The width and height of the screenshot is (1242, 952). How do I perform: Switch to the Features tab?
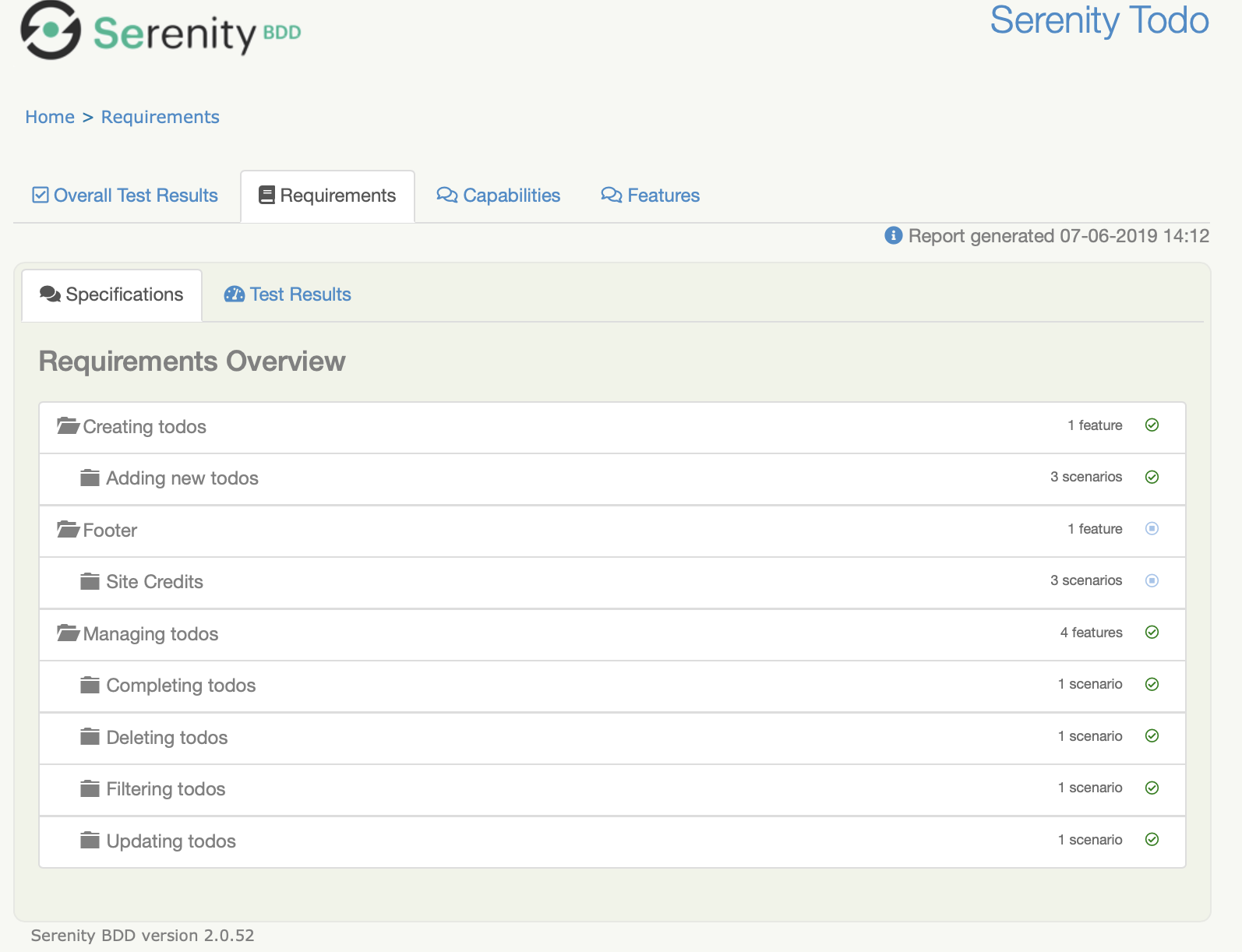(651, 196)
